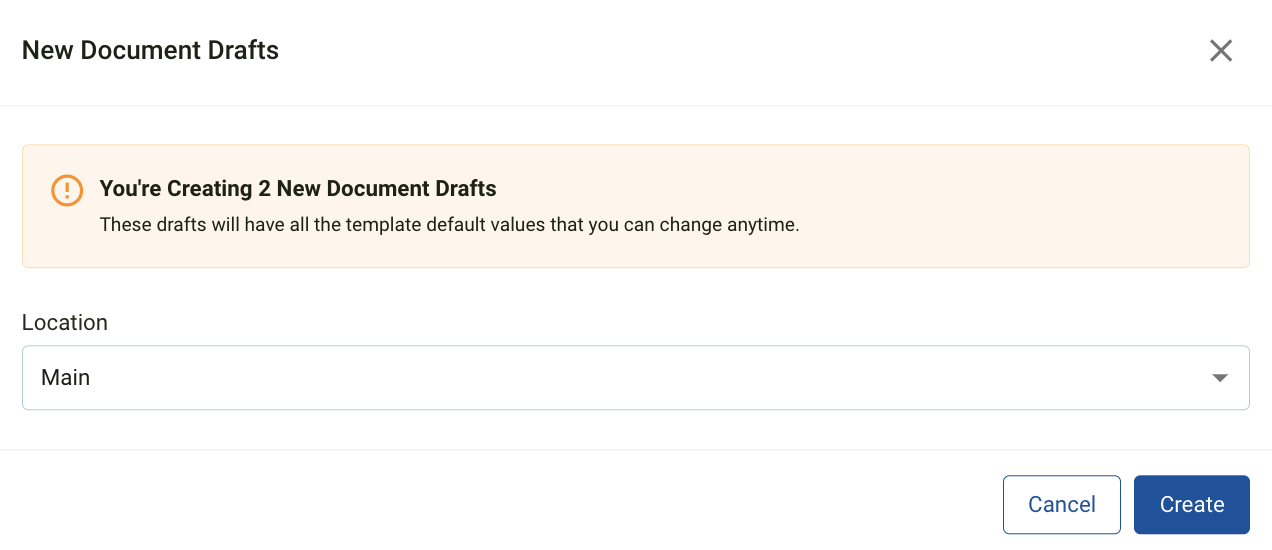Click the Location field label
This screenshot has width=1272, height=550.
pos(65,323)
